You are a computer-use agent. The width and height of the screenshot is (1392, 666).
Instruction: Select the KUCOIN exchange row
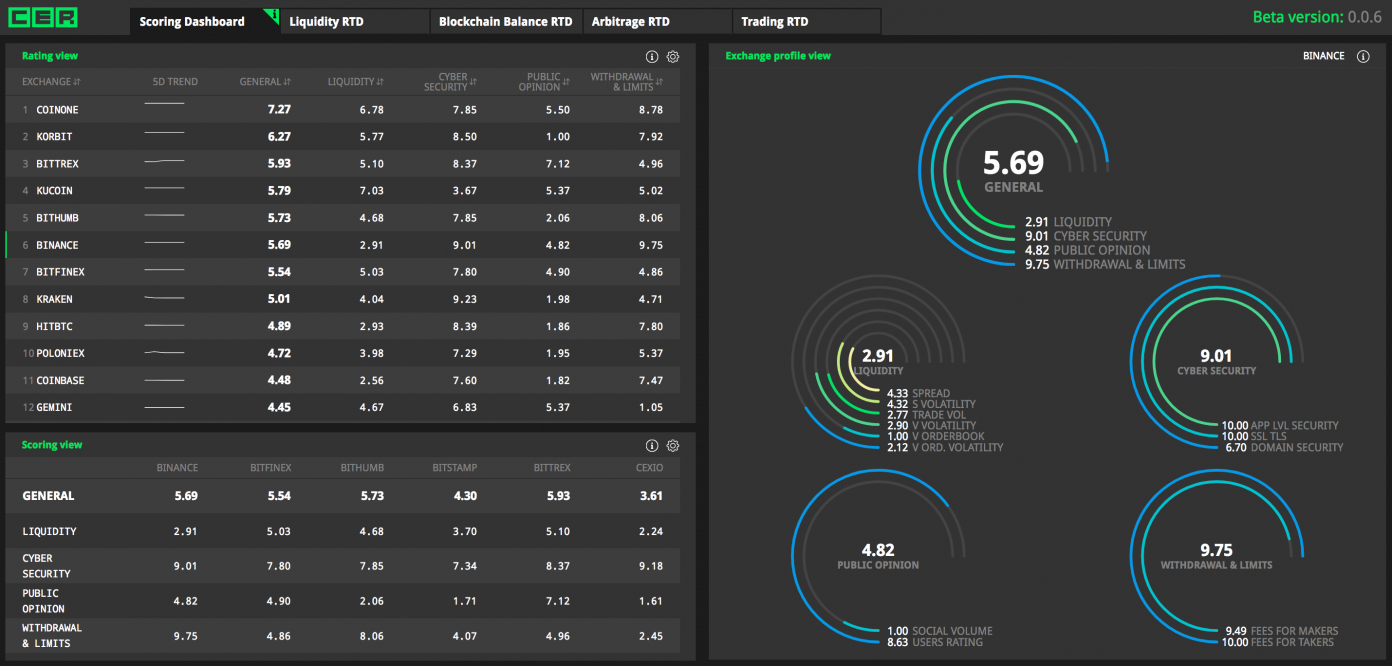(343, 191)
